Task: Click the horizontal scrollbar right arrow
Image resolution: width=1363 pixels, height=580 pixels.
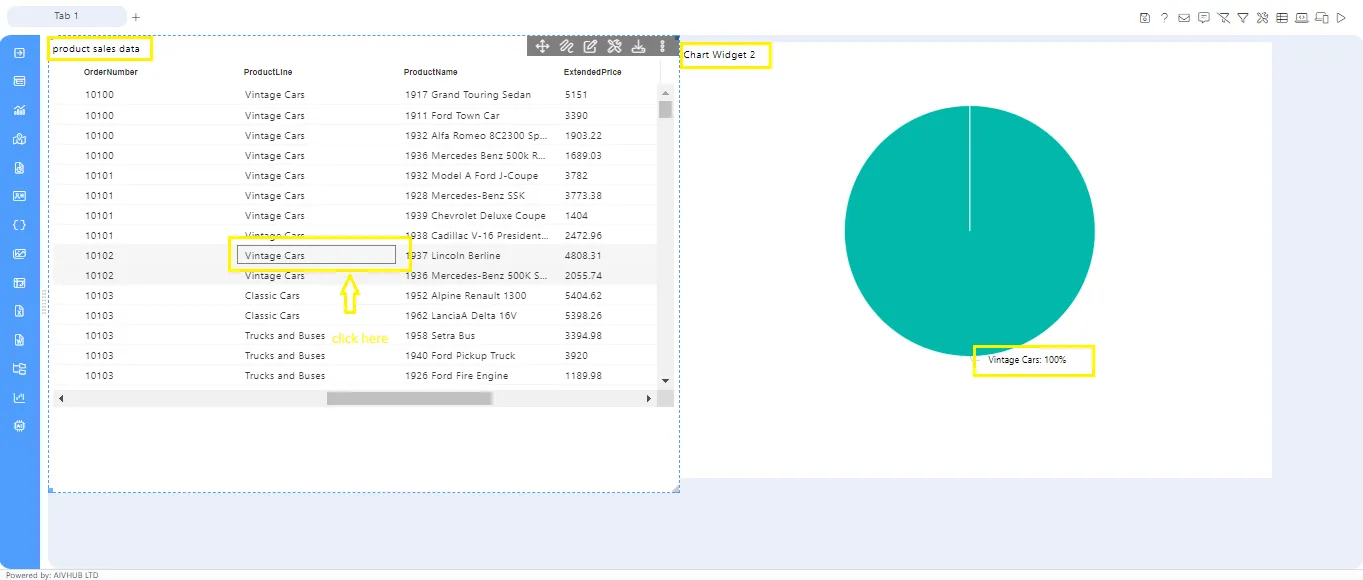Action: click(648, 398)
